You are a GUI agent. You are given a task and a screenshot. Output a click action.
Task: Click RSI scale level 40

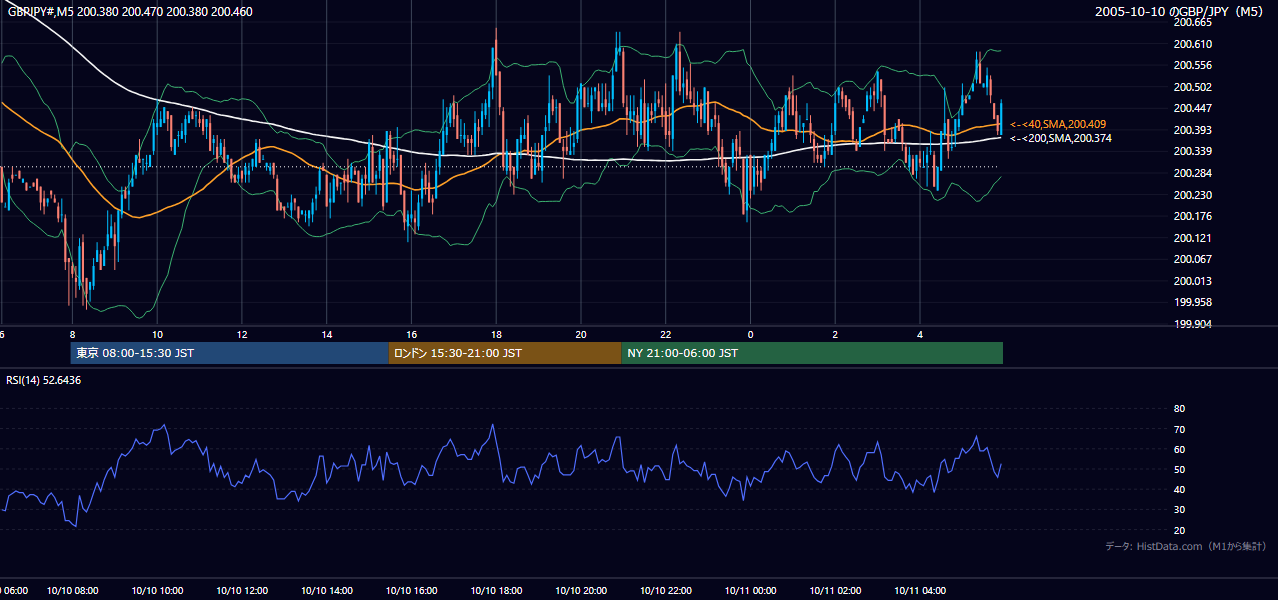(x=1179, y=489)
